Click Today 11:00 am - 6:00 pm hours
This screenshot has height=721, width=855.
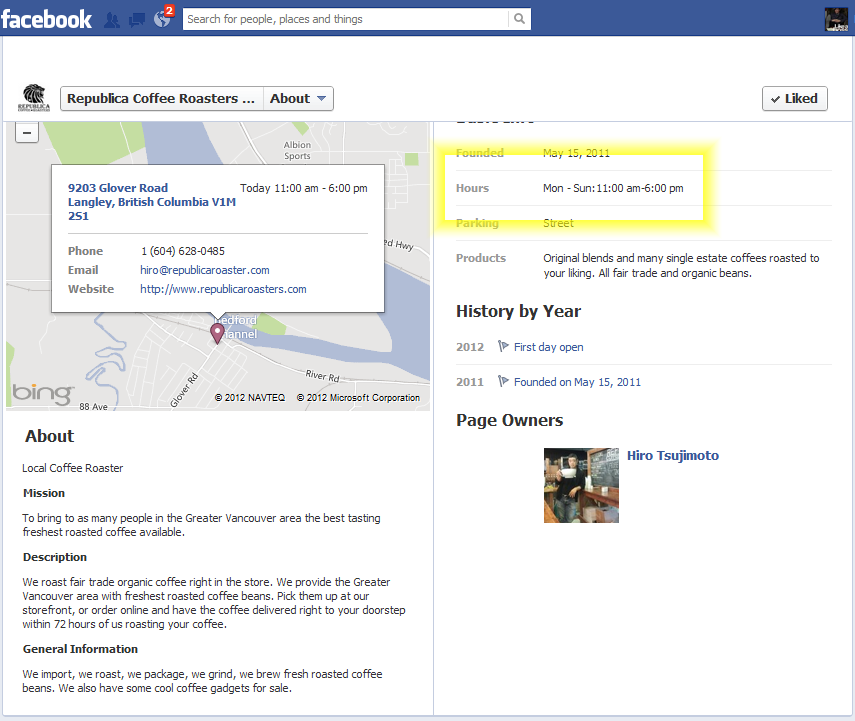[x=304, y=188]
